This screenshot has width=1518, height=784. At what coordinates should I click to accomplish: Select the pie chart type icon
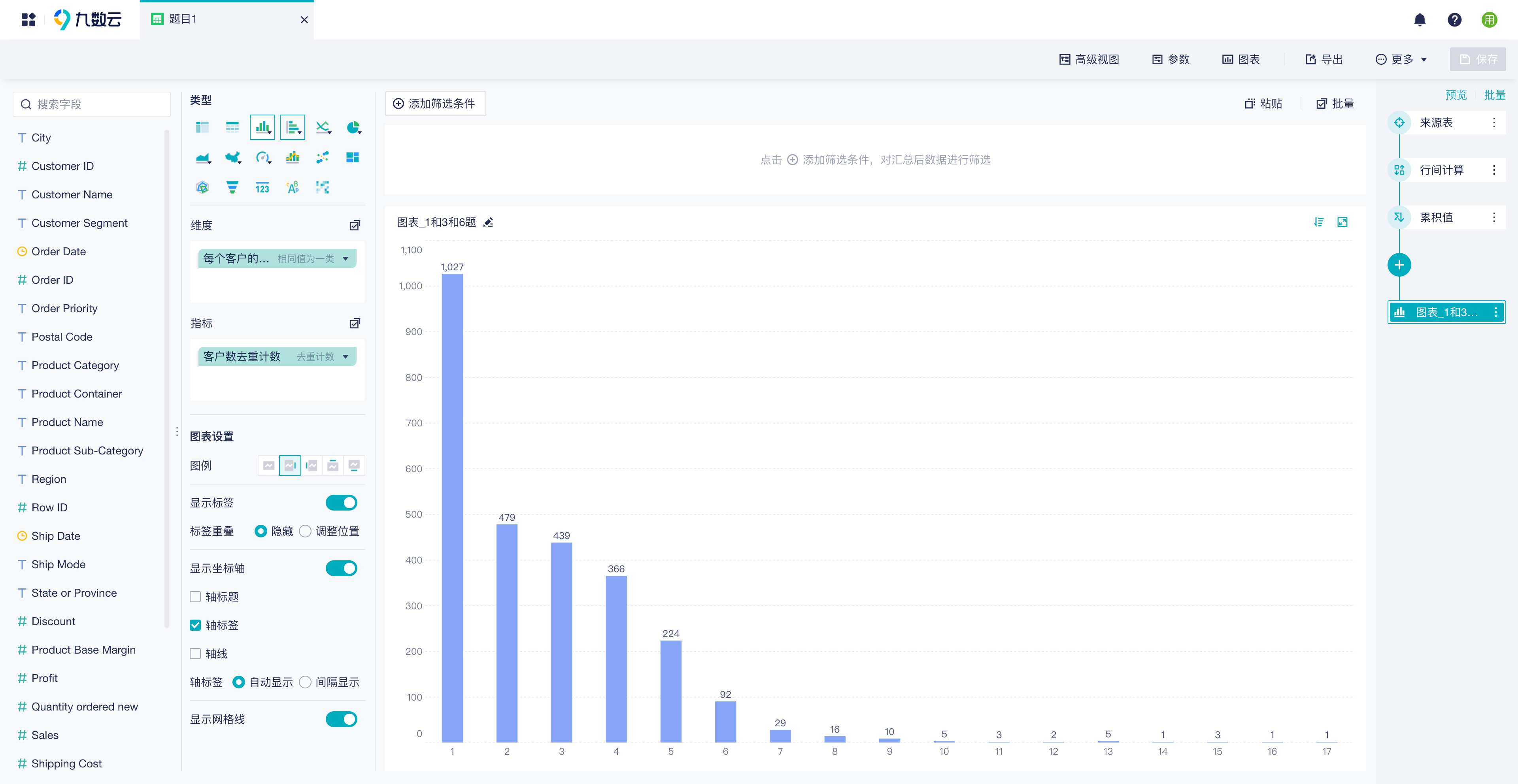(353, 127)
